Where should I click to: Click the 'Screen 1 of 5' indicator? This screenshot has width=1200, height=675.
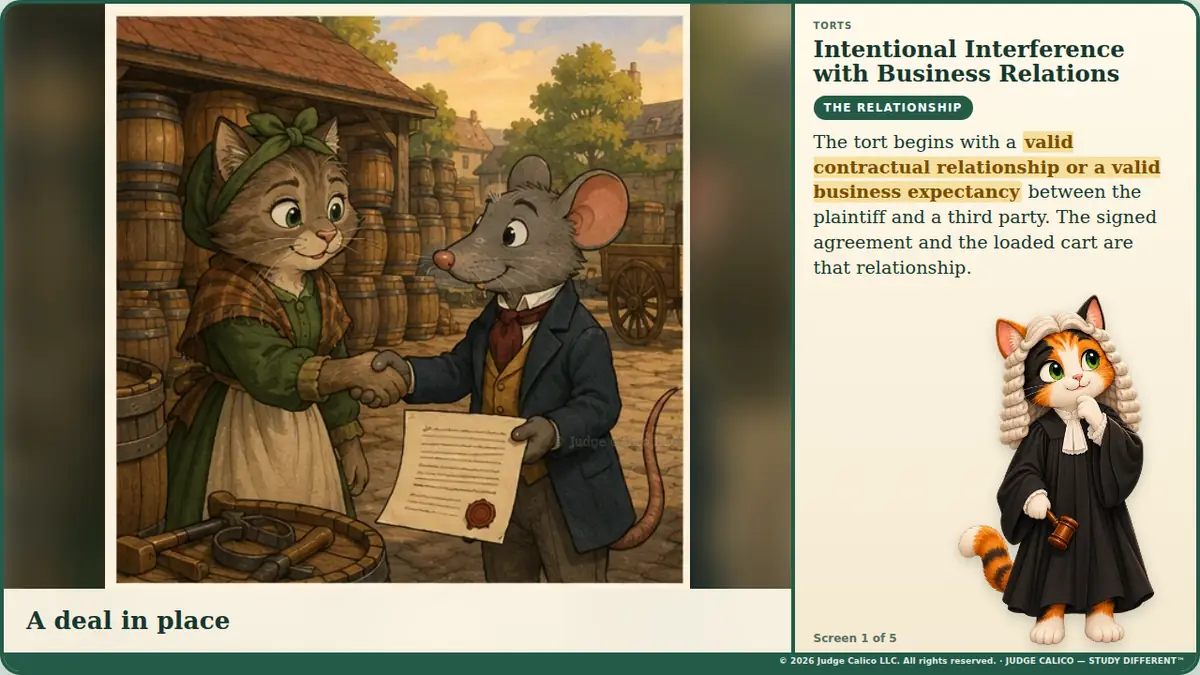click(855, 638)
